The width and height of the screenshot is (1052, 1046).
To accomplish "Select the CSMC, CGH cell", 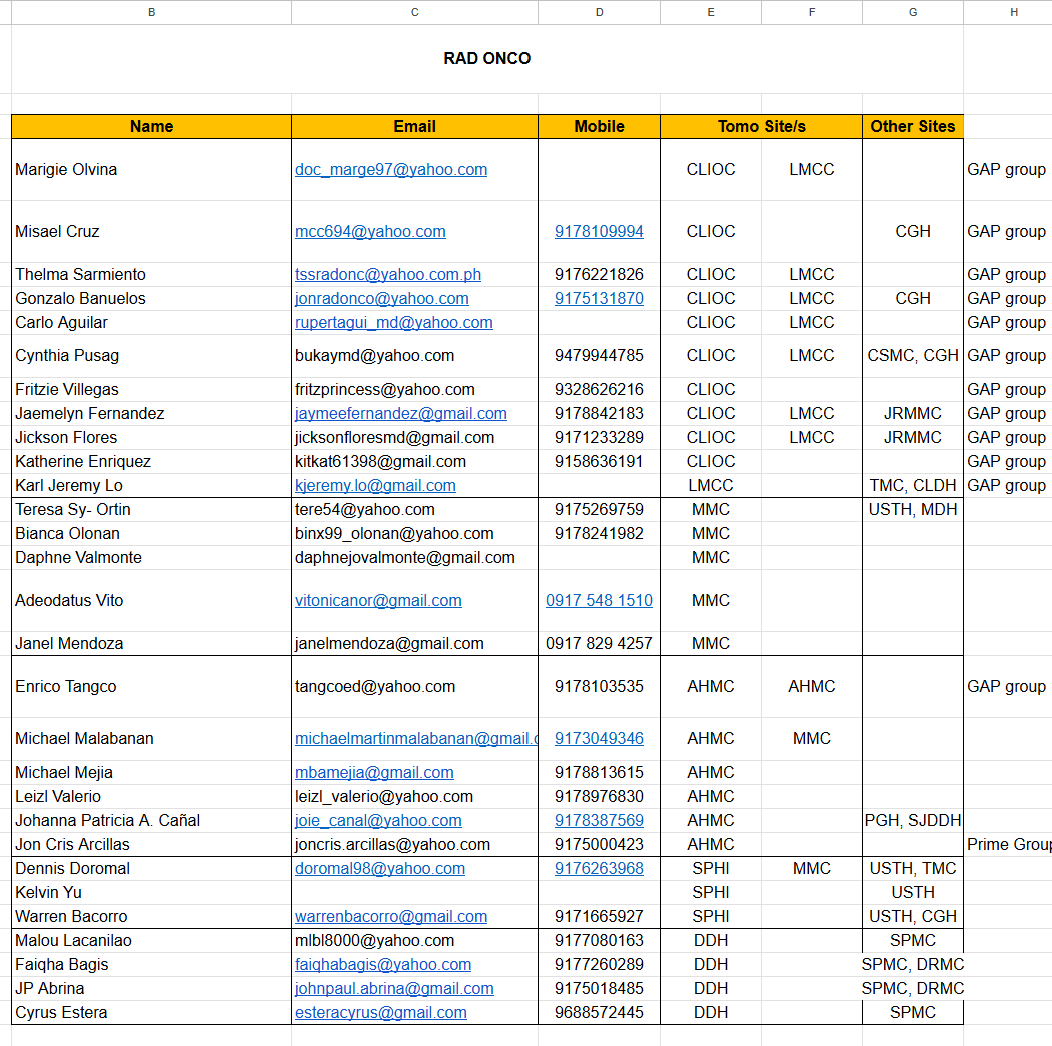I will point(912,356).
